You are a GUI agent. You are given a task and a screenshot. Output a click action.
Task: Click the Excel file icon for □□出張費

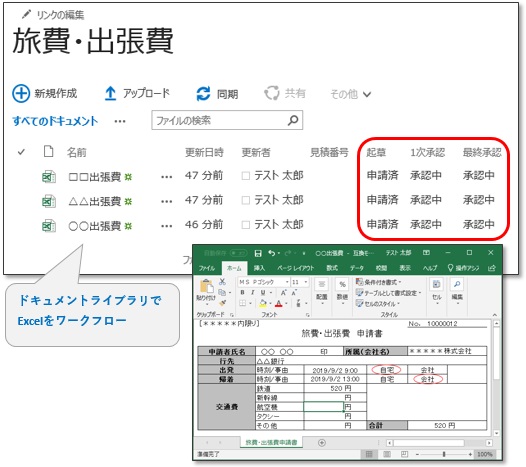[49, 176]
